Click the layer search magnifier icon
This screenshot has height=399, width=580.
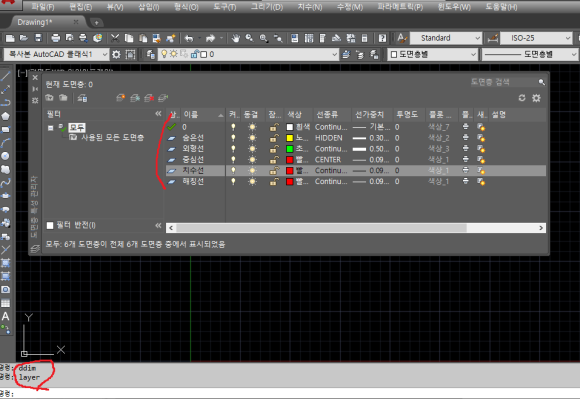click(542, 82)
